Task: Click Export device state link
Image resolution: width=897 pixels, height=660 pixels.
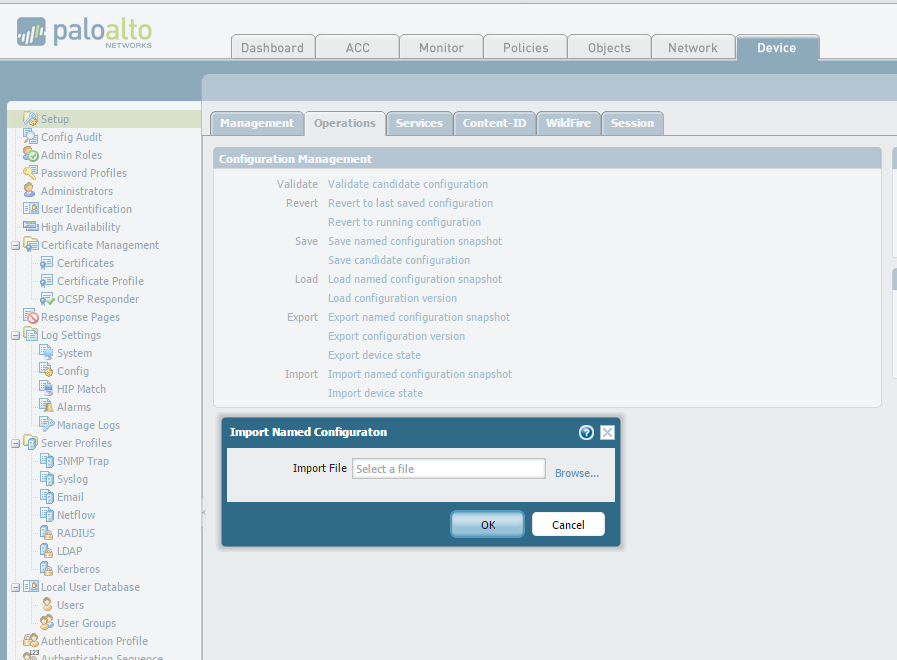Action: (x=374, y=355)
